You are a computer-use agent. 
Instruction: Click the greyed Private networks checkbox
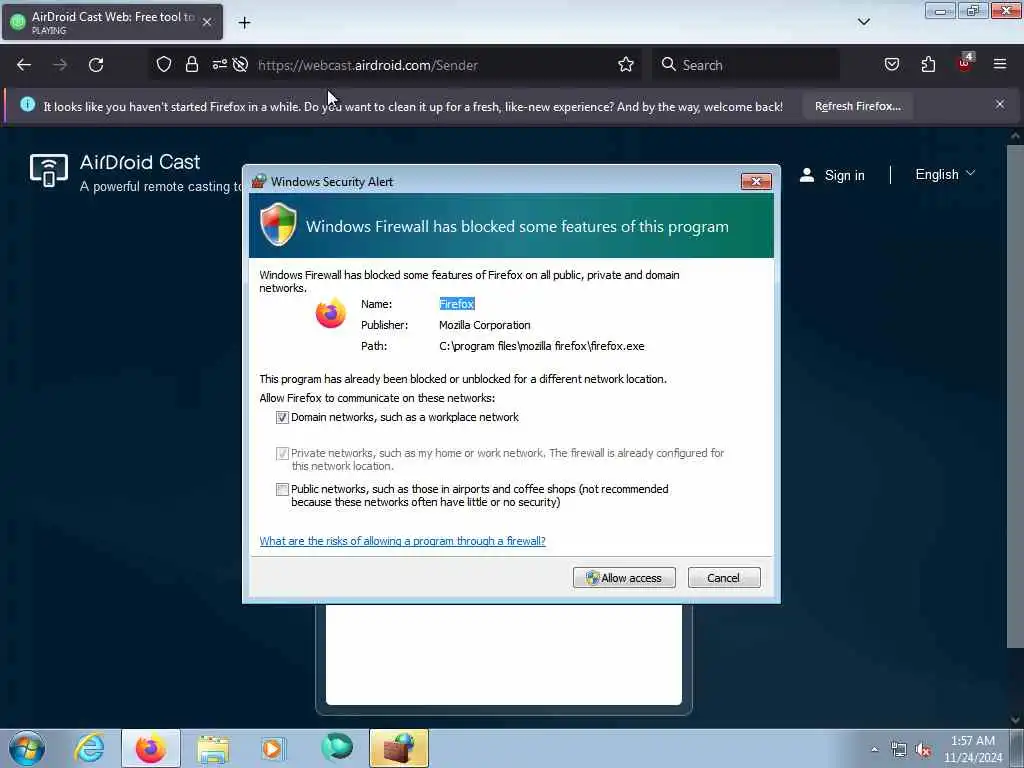click(x=282, y=453)
